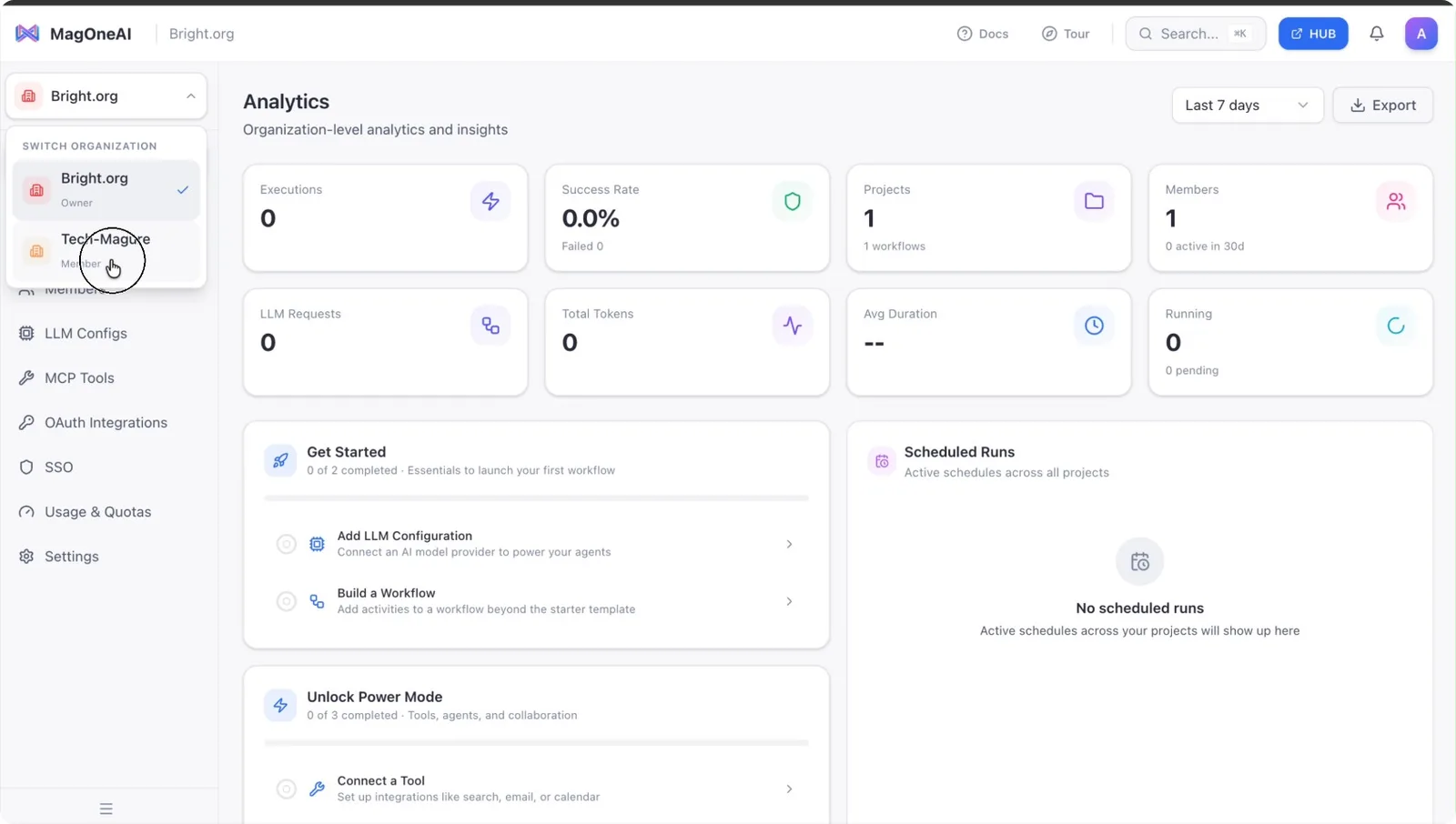Collapse the Bright.org organization switcher

(106, 95)
